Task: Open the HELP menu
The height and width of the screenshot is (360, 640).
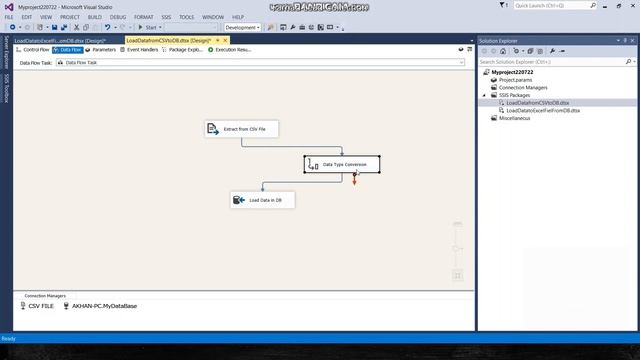Action: point(238,17)
